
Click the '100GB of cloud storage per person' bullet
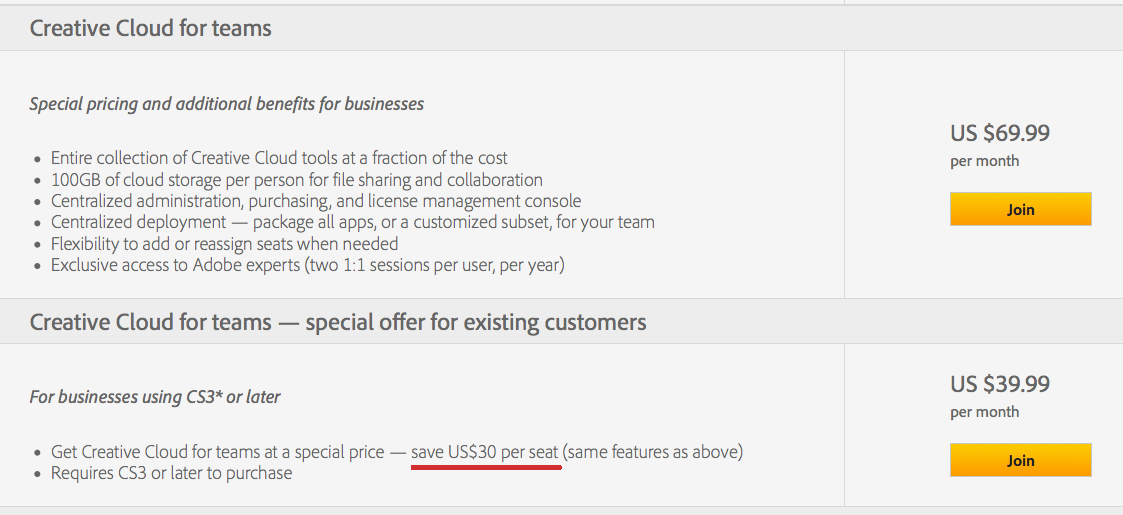tap(297, 179)
